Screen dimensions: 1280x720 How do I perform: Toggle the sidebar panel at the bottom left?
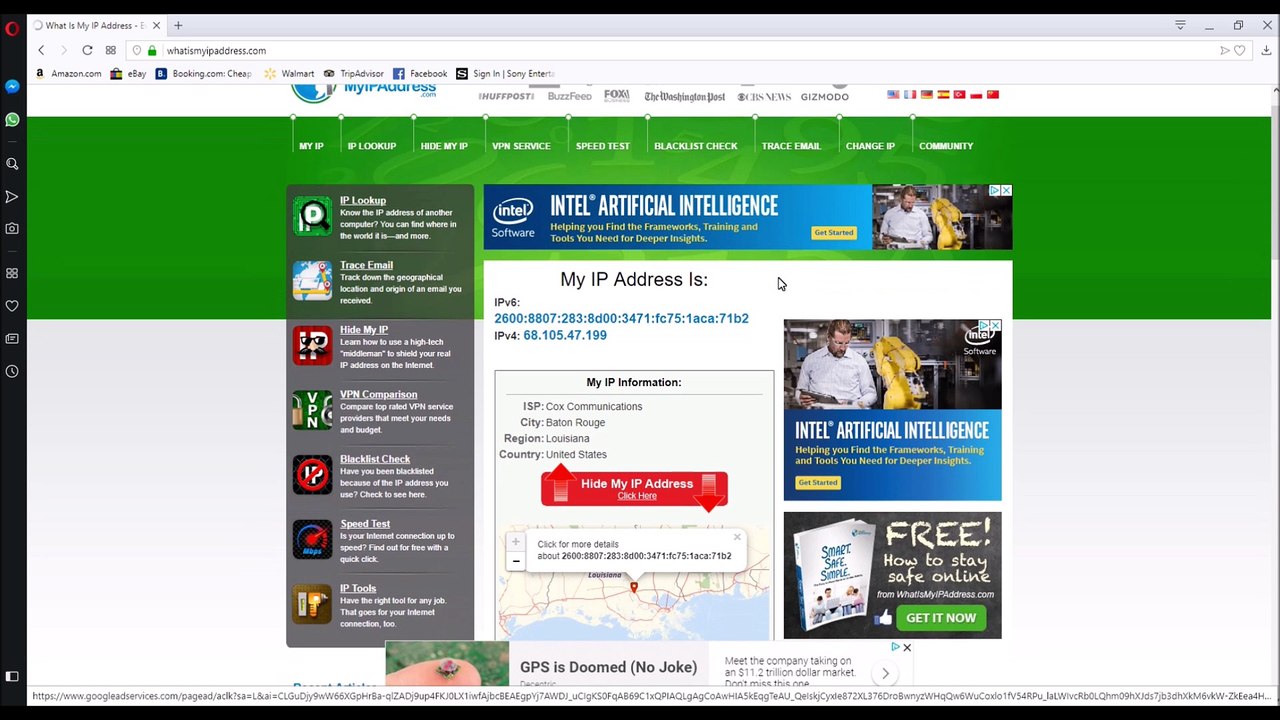click(x=12, y=677)
